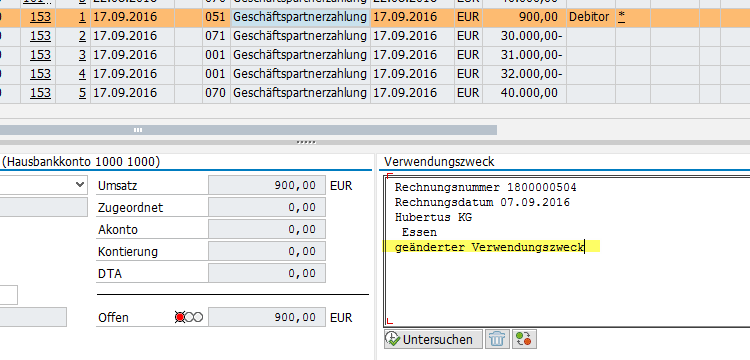Click the Zugeordnet amount field
750x360 pixels.
coord(267,207)
